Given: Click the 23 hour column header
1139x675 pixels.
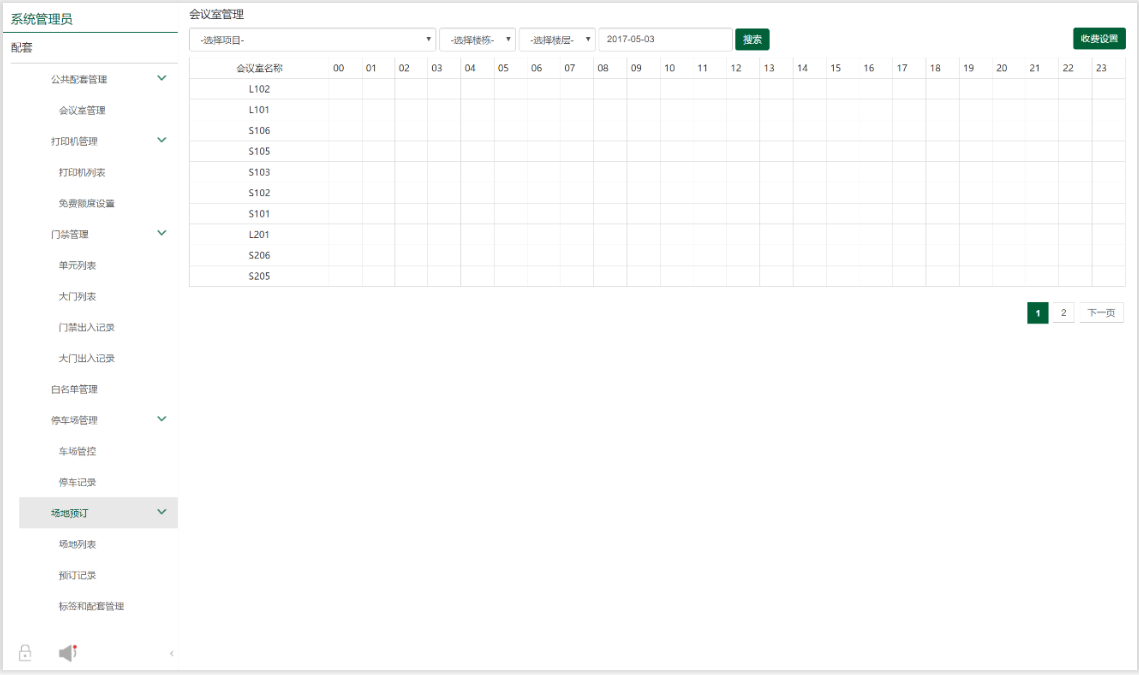Looking at the screenshot, I should click(x=1101, y=68).
